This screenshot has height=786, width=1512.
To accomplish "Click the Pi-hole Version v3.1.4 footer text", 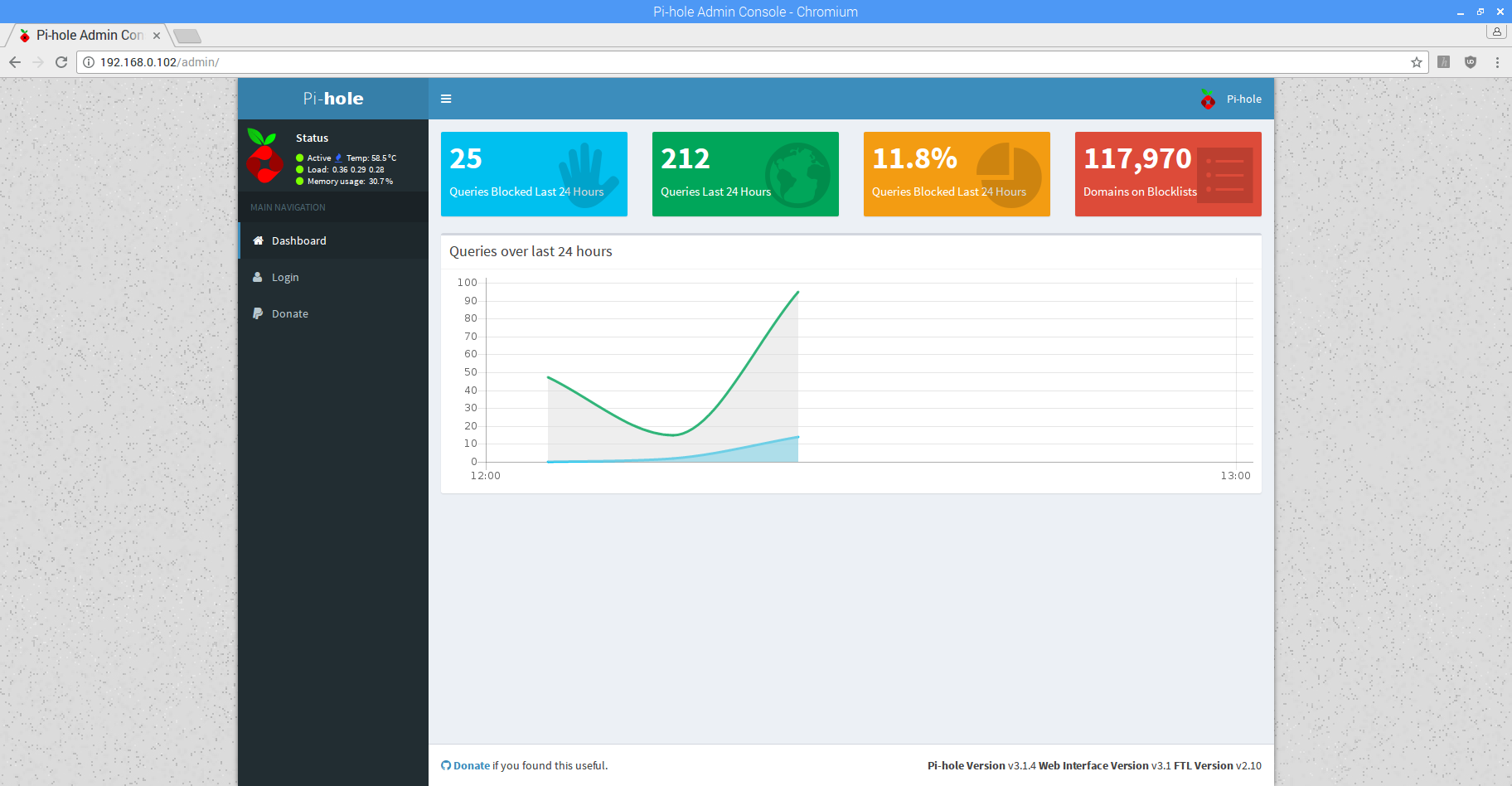I will point(981,765).
